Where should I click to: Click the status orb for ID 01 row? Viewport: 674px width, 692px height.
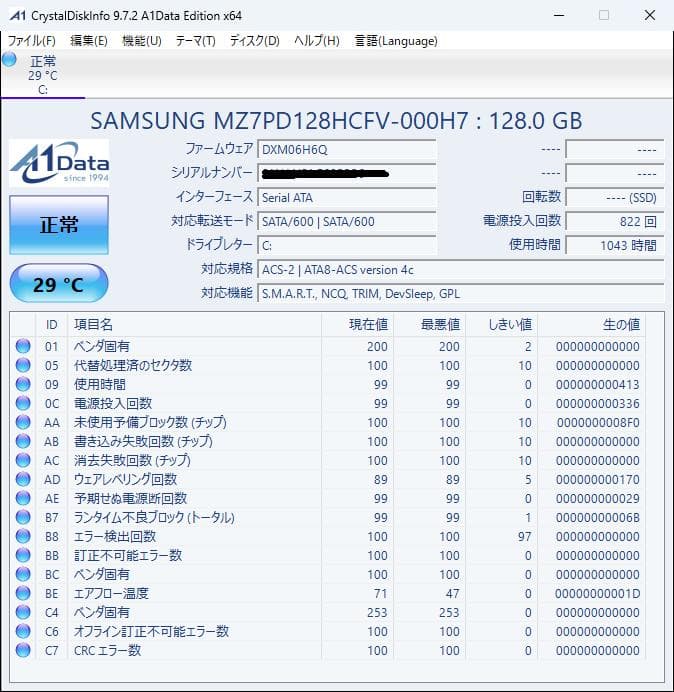click(23, 346)
